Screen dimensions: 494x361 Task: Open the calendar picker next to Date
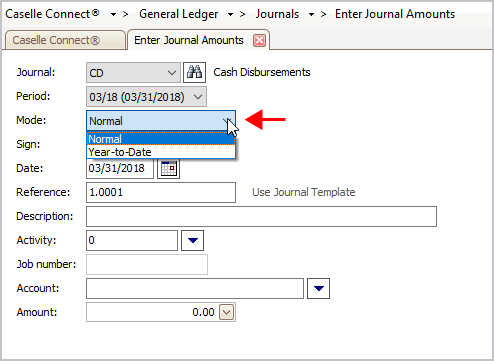pyautogui.click(x=168, y=168)
